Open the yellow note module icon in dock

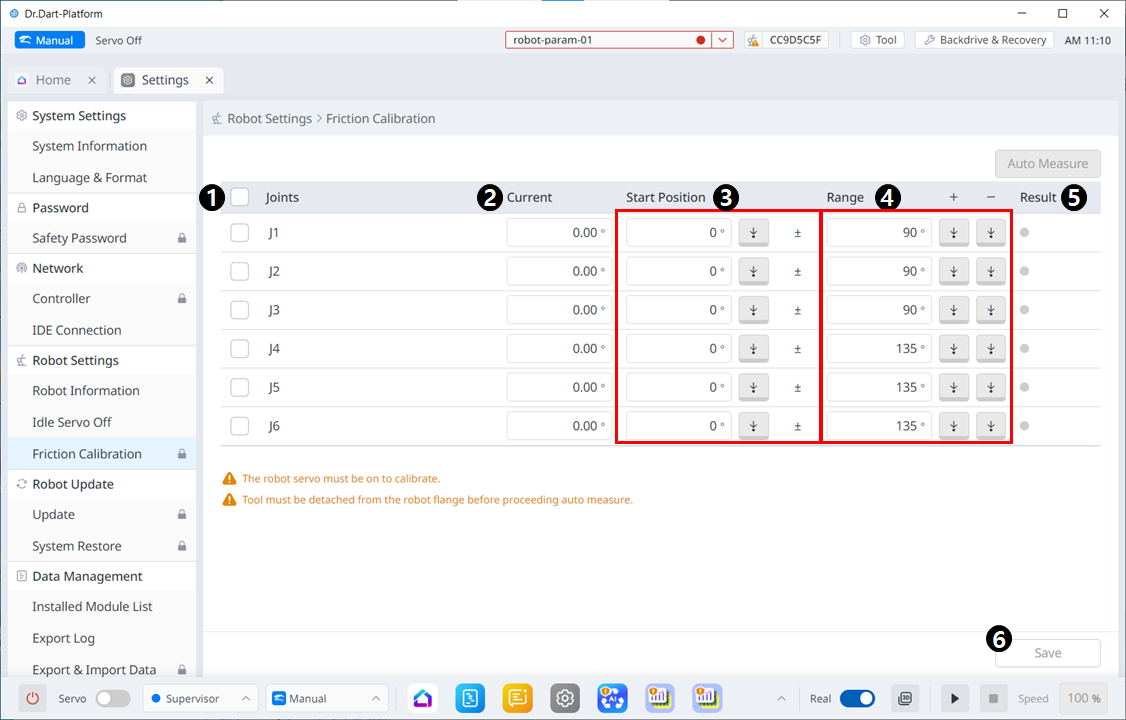click(x=517, y=698)
